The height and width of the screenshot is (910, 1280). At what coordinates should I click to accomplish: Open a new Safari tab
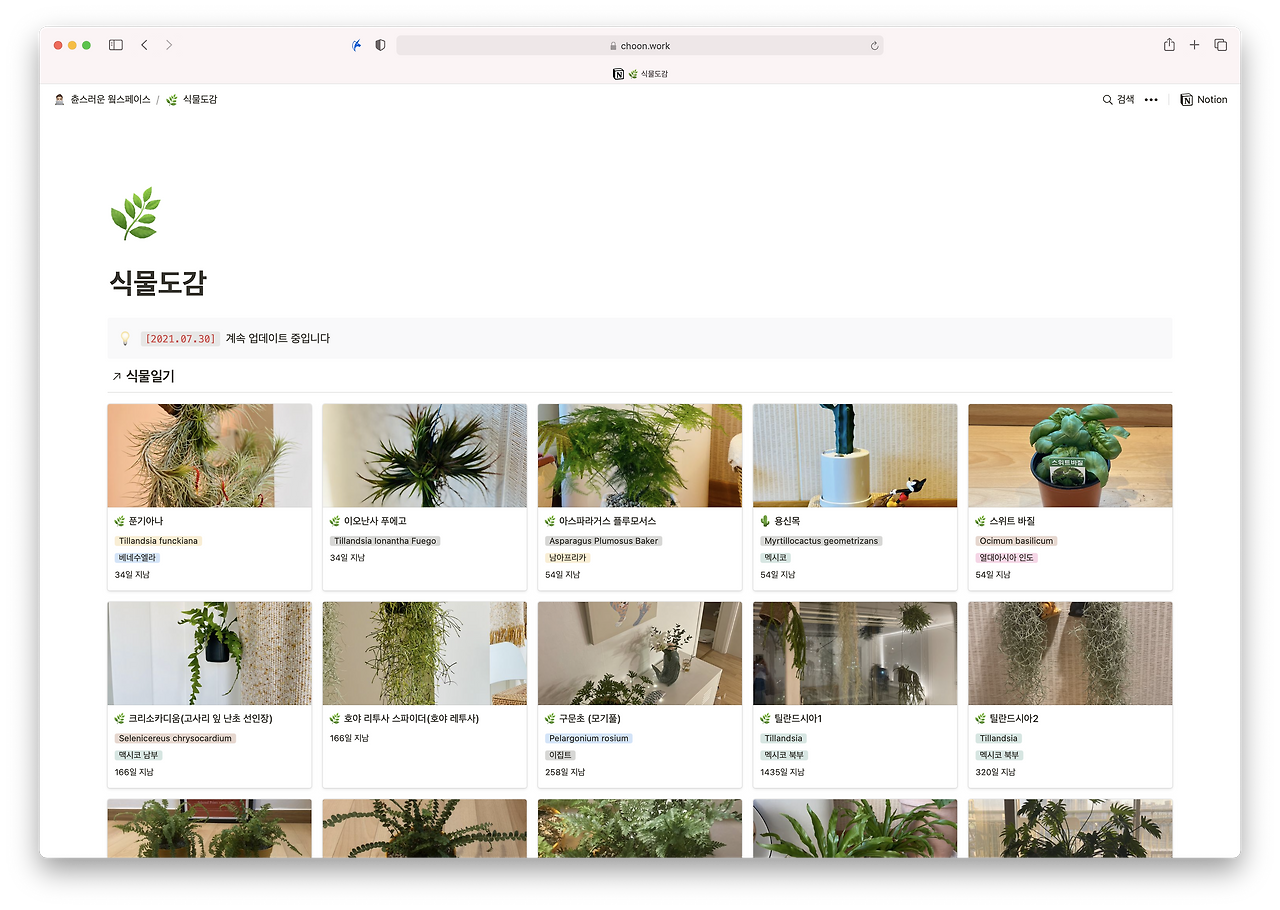click(1194, 45)
